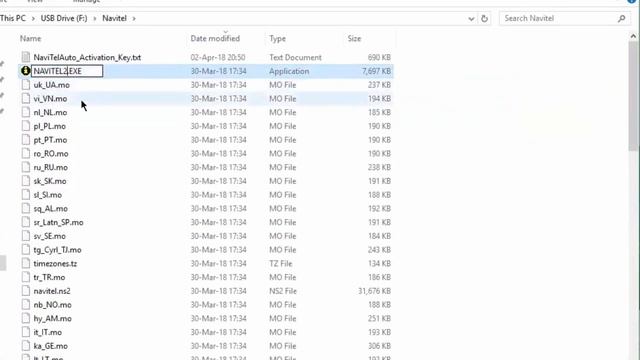
Task: Click the 251 KB size cell
Action: pyautogui.click(x=379, y=318)
